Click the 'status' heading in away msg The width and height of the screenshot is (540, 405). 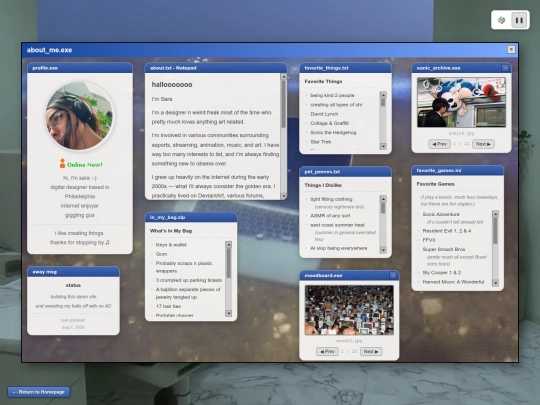pyautogui.click(x=73, y=285)
